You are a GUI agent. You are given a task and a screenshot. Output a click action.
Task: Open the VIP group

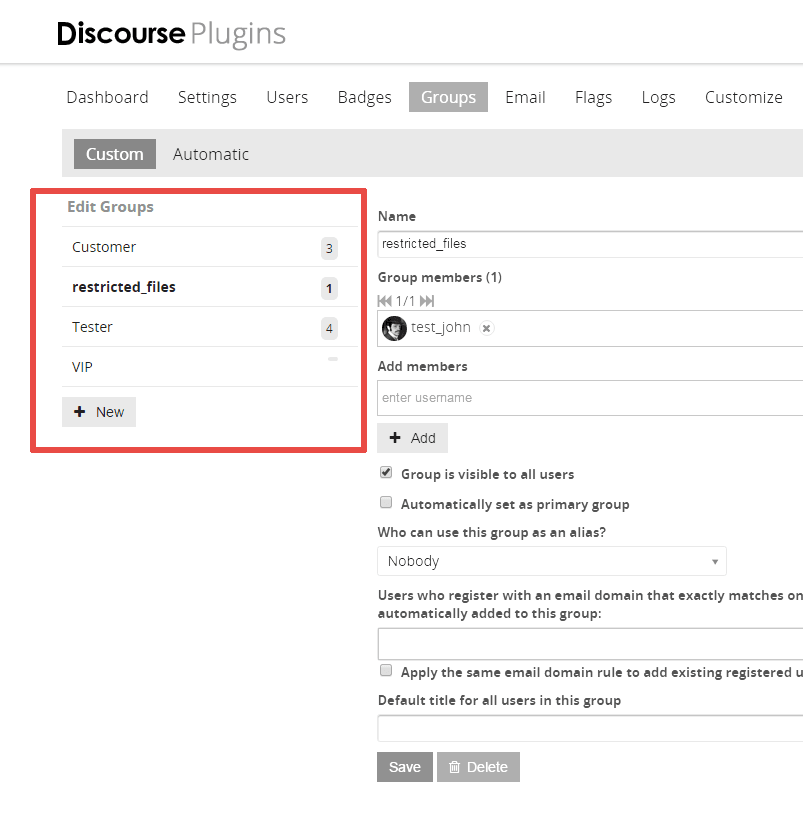click(210, 367)
